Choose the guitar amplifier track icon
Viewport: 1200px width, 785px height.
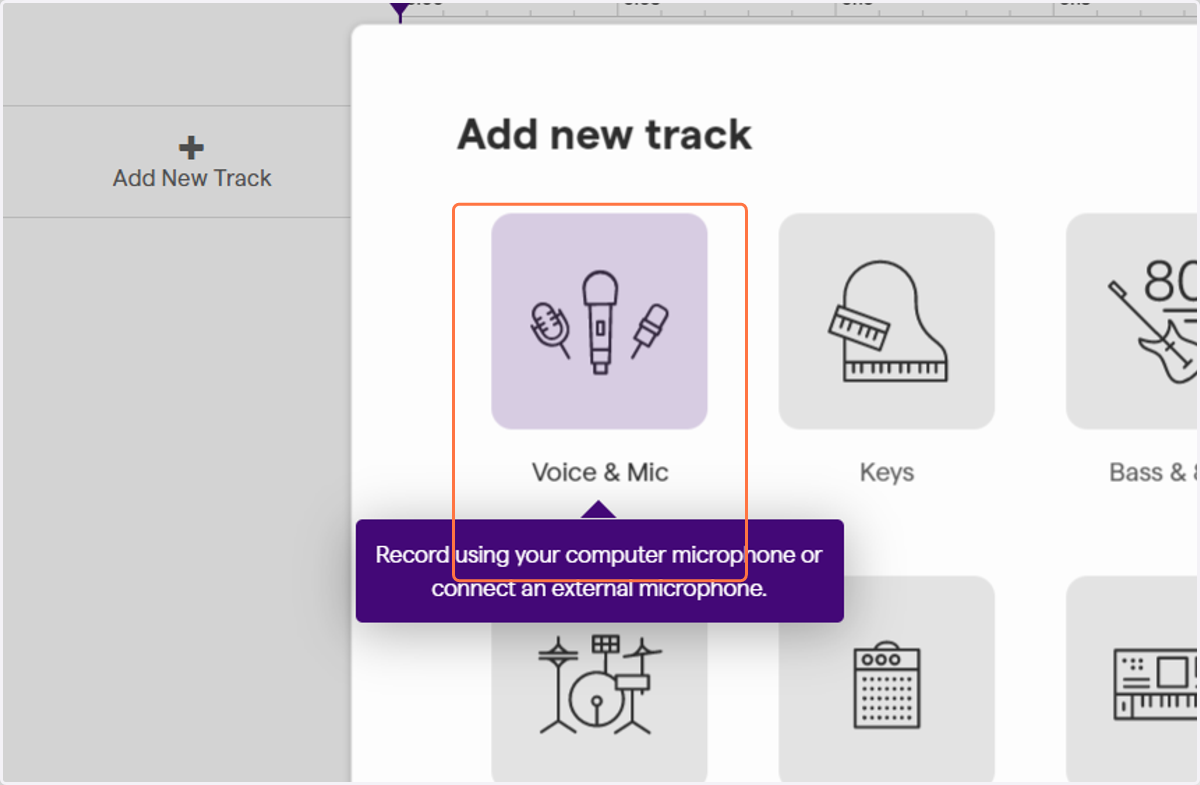click(886, 680)
